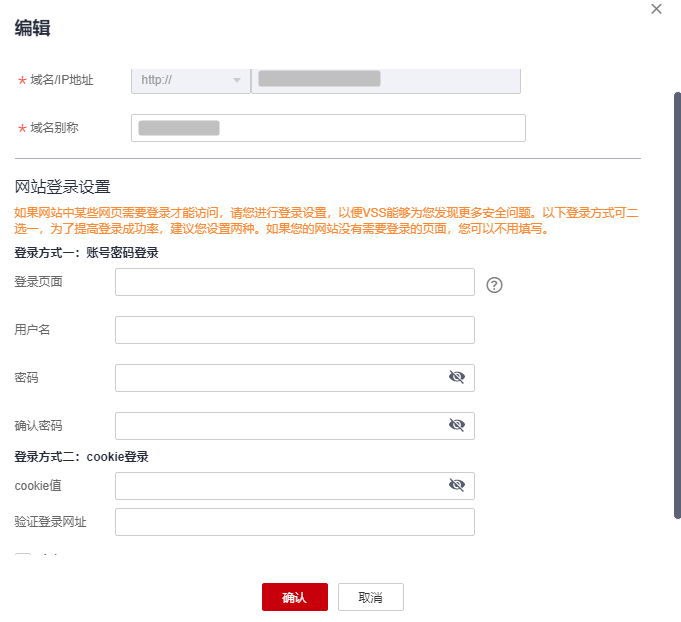Viewport: 681px width, 622px height.
Task: Reveal the cookie值 with eye icon
Action: click(457, 485)
